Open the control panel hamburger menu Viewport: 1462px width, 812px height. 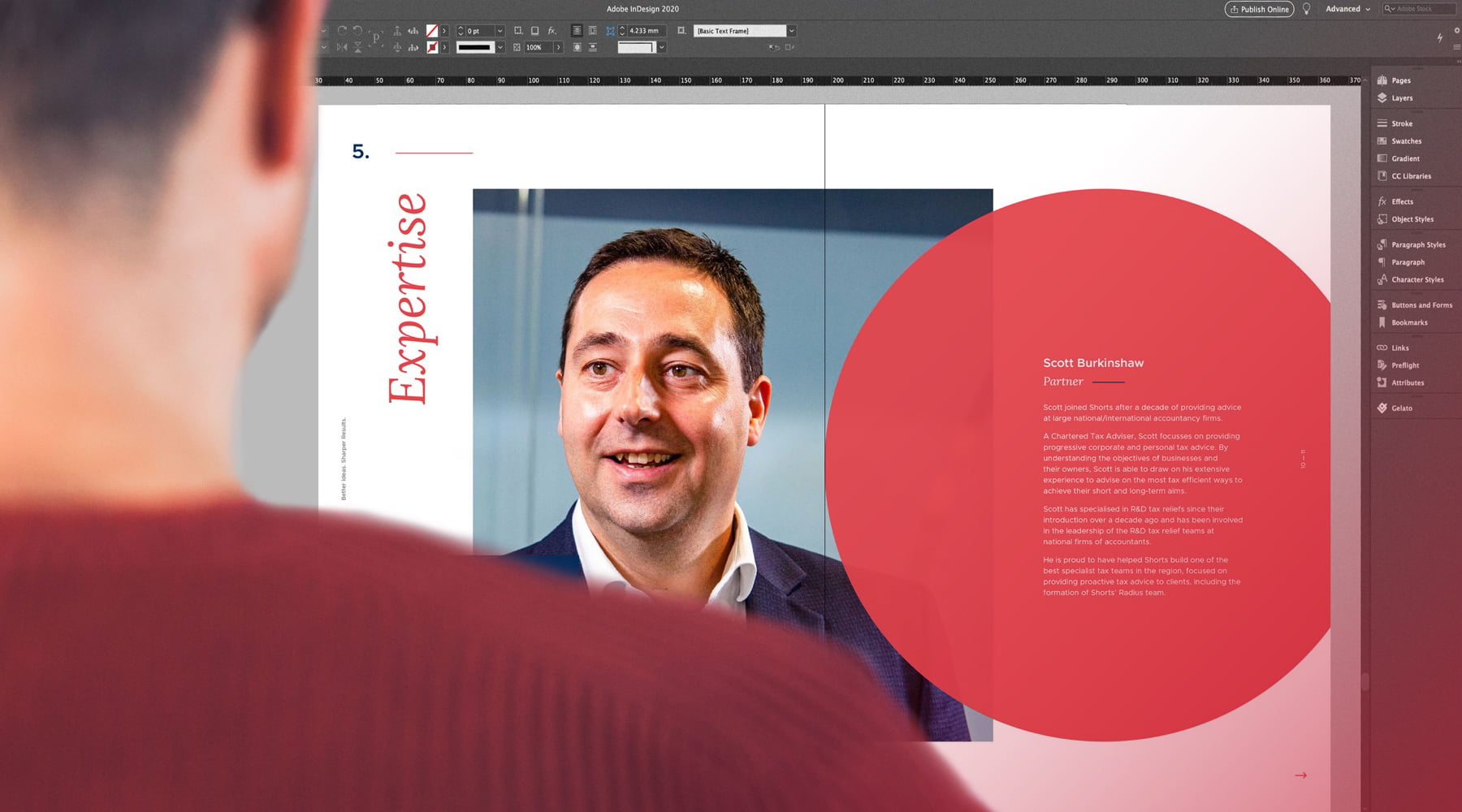tap(1456, 47)
